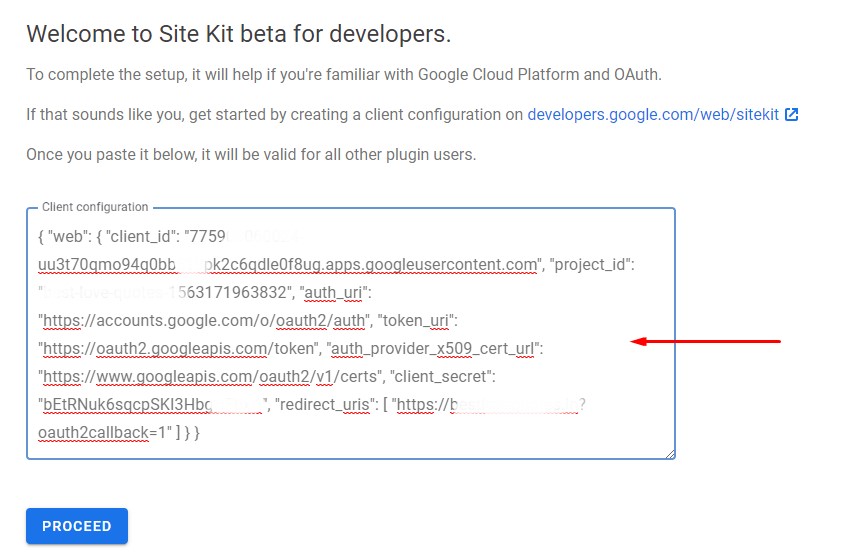Click the "oauth2callback=1" text in configuration
The width and height of the screenshot is (853, 554).
coord(101,433)
